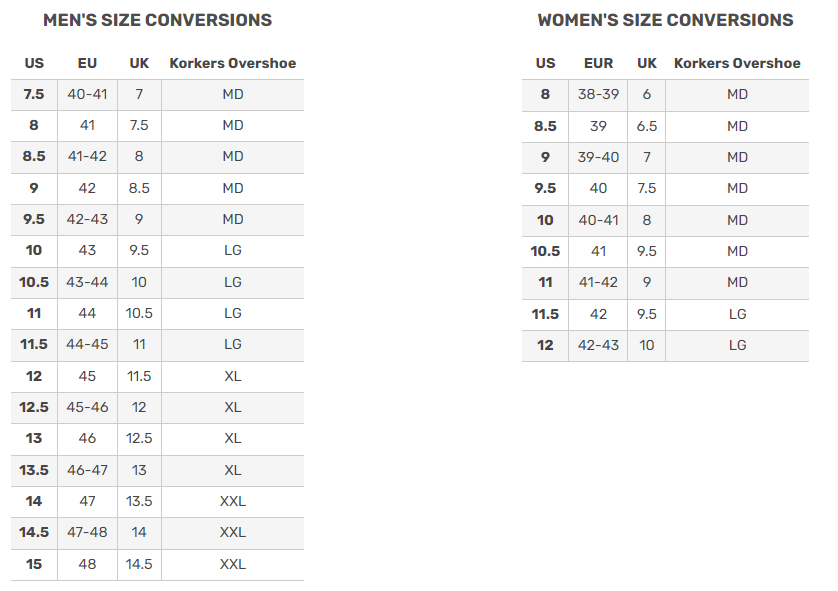The width and height of the screenshot is (838, 591).
Task: Click the women's US column header
Action: 545,63
